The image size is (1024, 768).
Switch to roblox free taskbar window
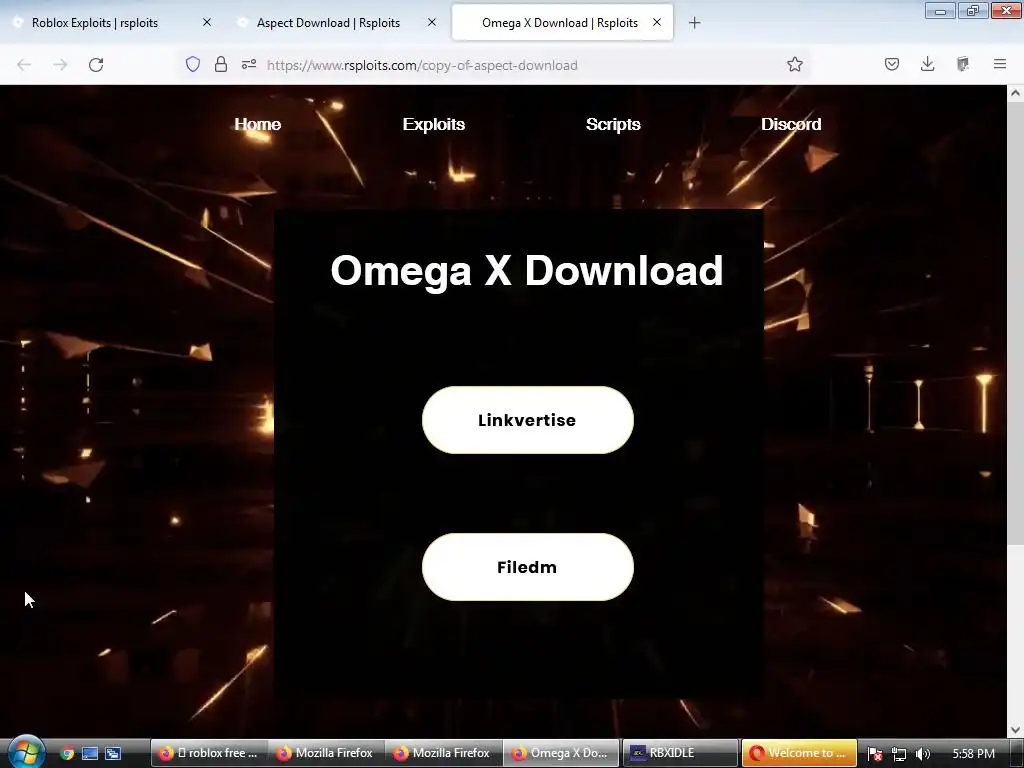click(x=208, y=753)
